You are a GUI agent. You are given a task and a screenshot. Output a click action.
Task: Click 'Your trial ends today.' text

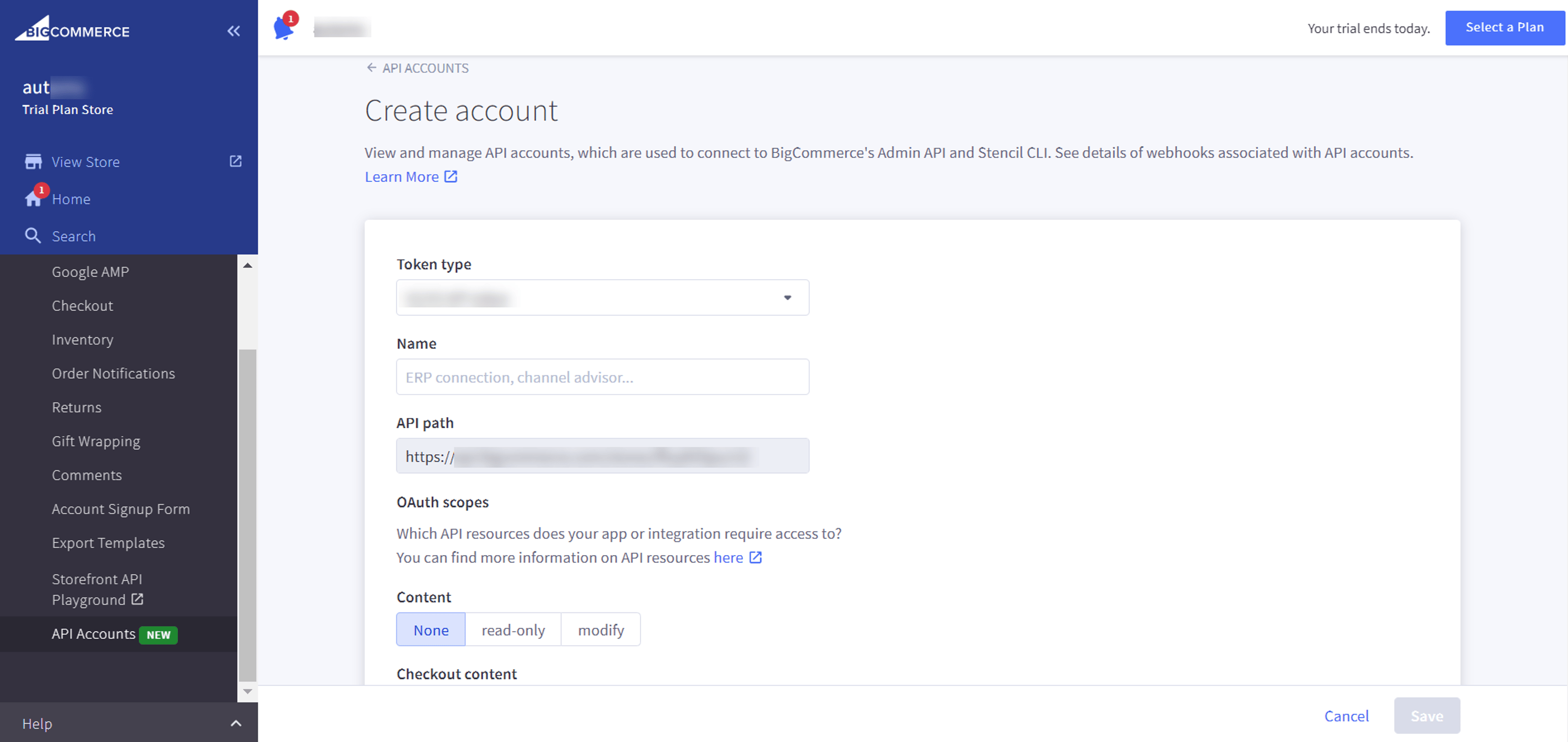point(1368,28)
